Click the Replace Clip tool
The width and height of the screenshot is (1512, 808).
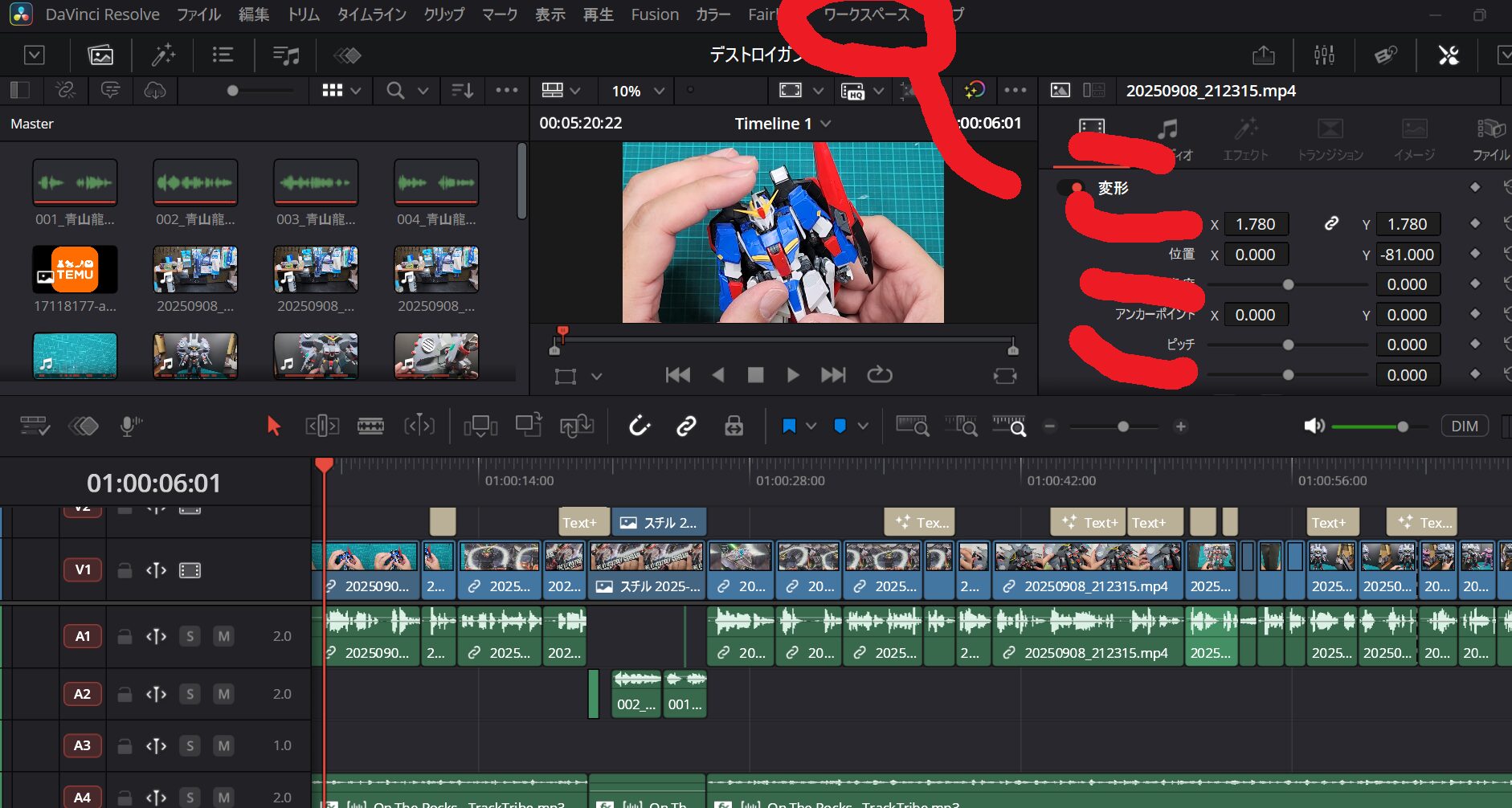click(577, 426)
